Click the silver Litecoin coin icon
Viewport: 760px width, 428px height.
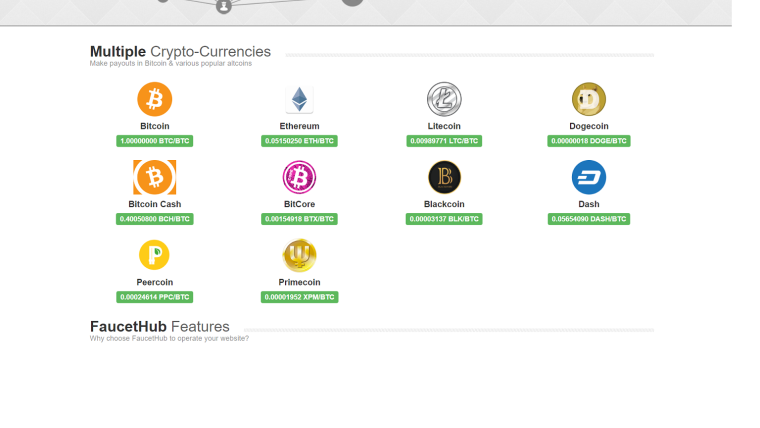[x=444, y=99]
